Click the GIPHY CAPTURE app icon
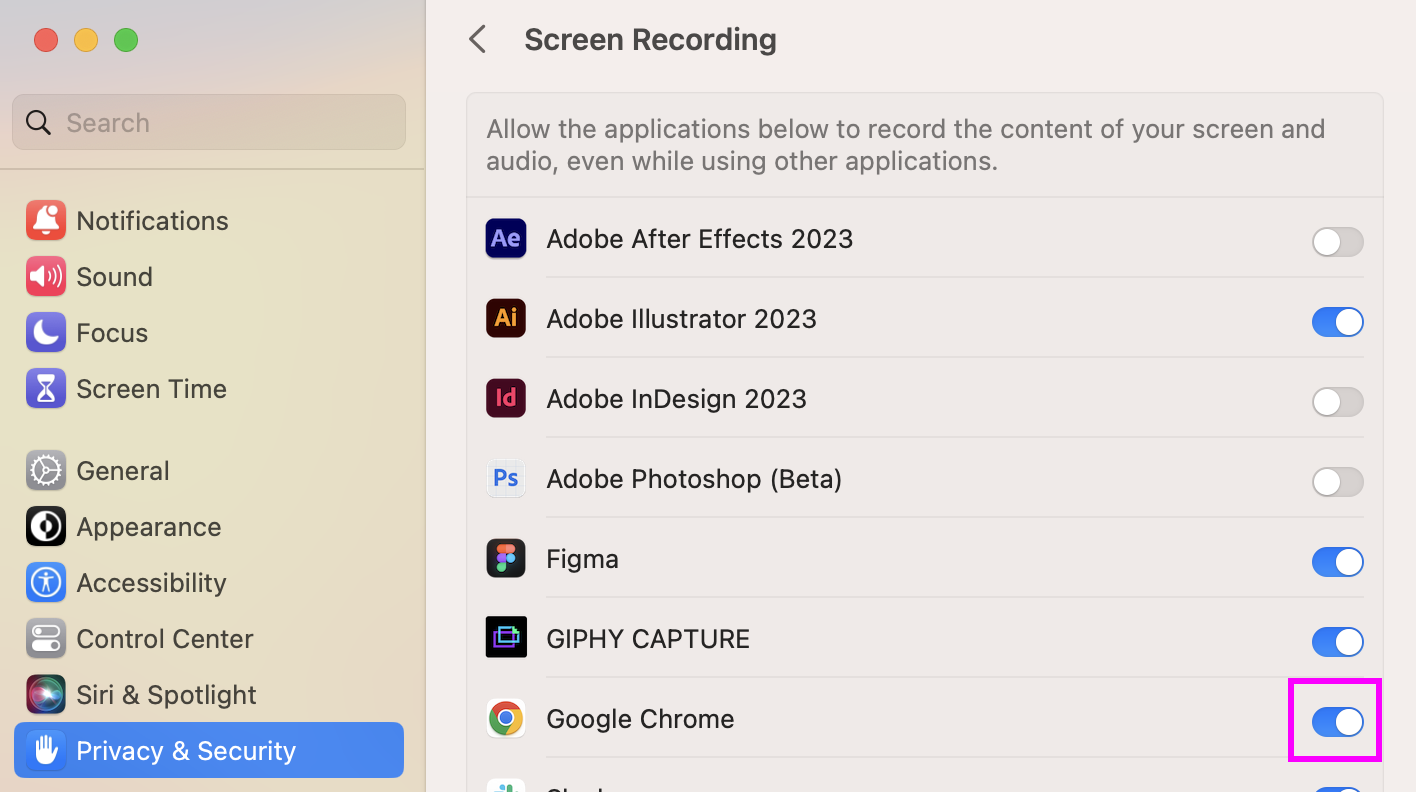 point(506,639)
